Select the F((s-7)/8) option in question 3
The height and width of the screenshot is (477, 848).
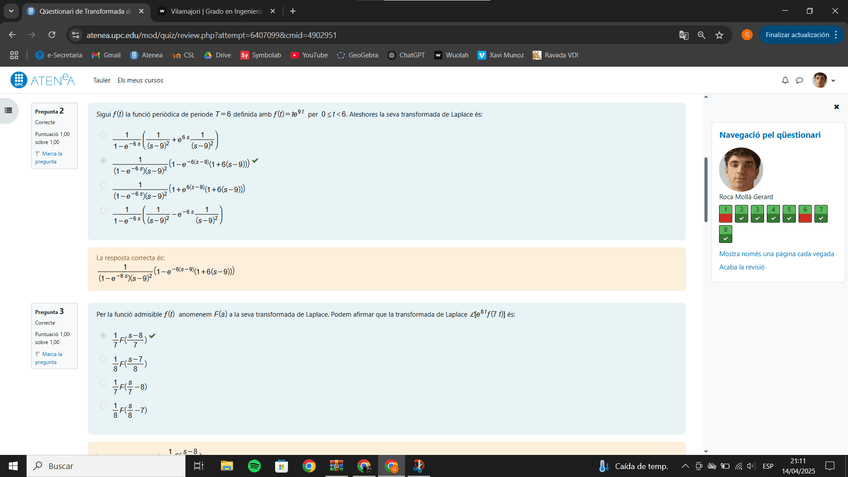pos(102,361)
